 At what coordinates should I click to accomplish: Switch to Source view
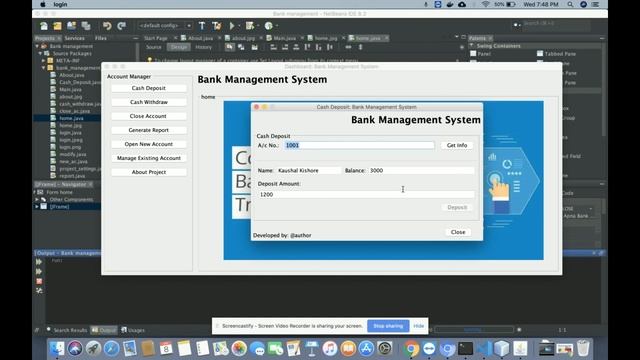click(154, 47)
